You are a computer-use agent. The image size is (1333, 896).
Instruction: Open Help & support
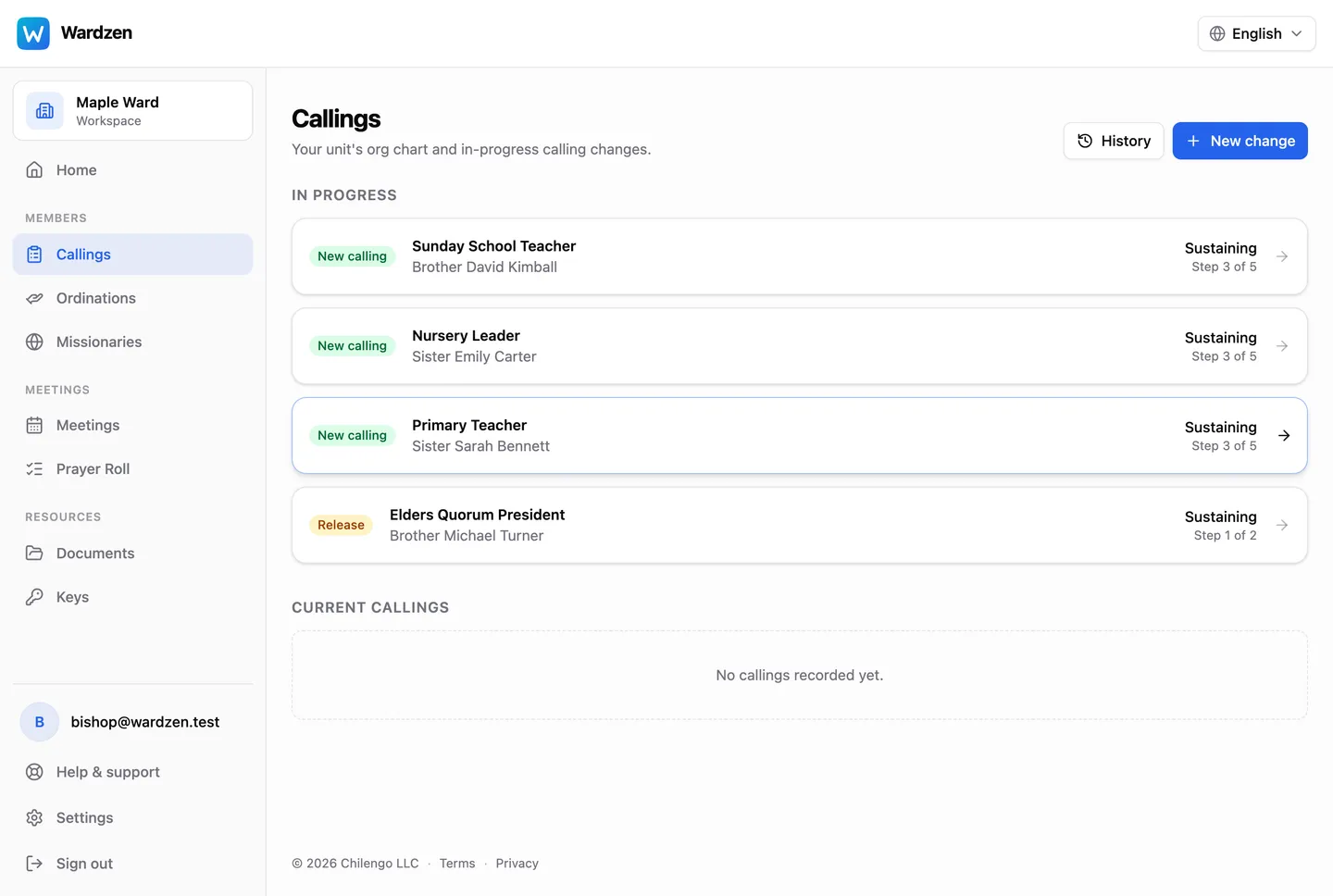pyautogui.click(x=132, y=772)
